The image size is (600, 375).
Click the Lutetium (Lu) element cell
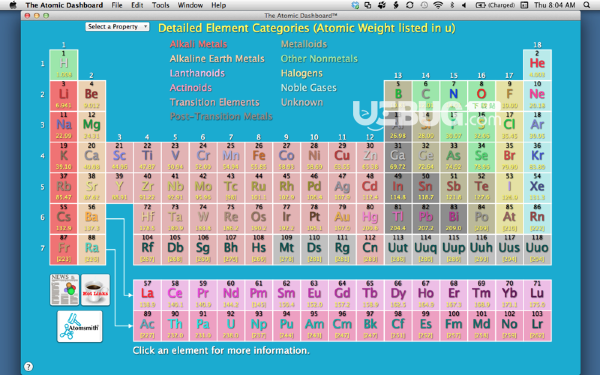point(537,295)
